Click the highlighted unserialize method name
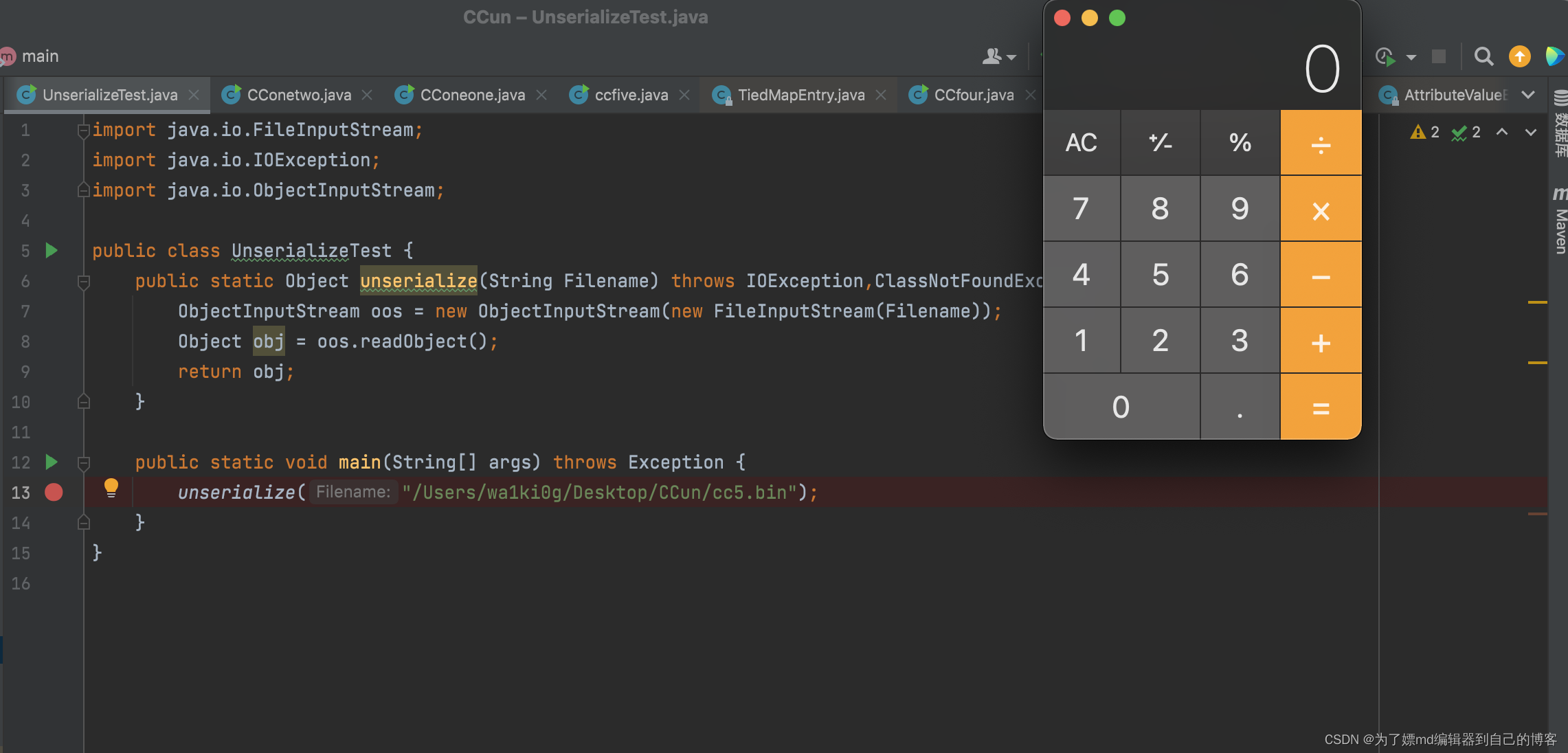Viewport: 1568px width, 753px height. [418, 281]
